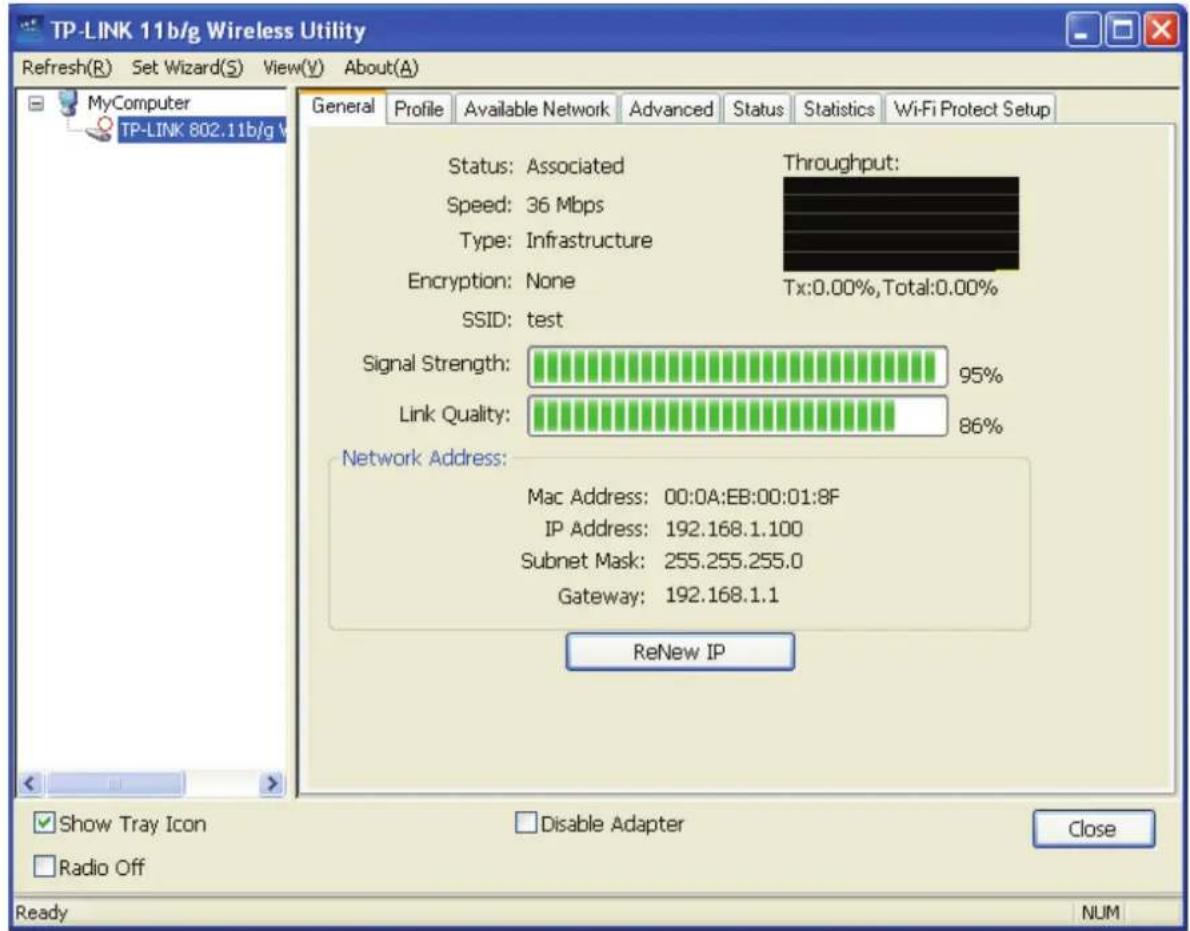Select the MyComputer tree label
This screenshot has width=1190, height=931.
138,102
